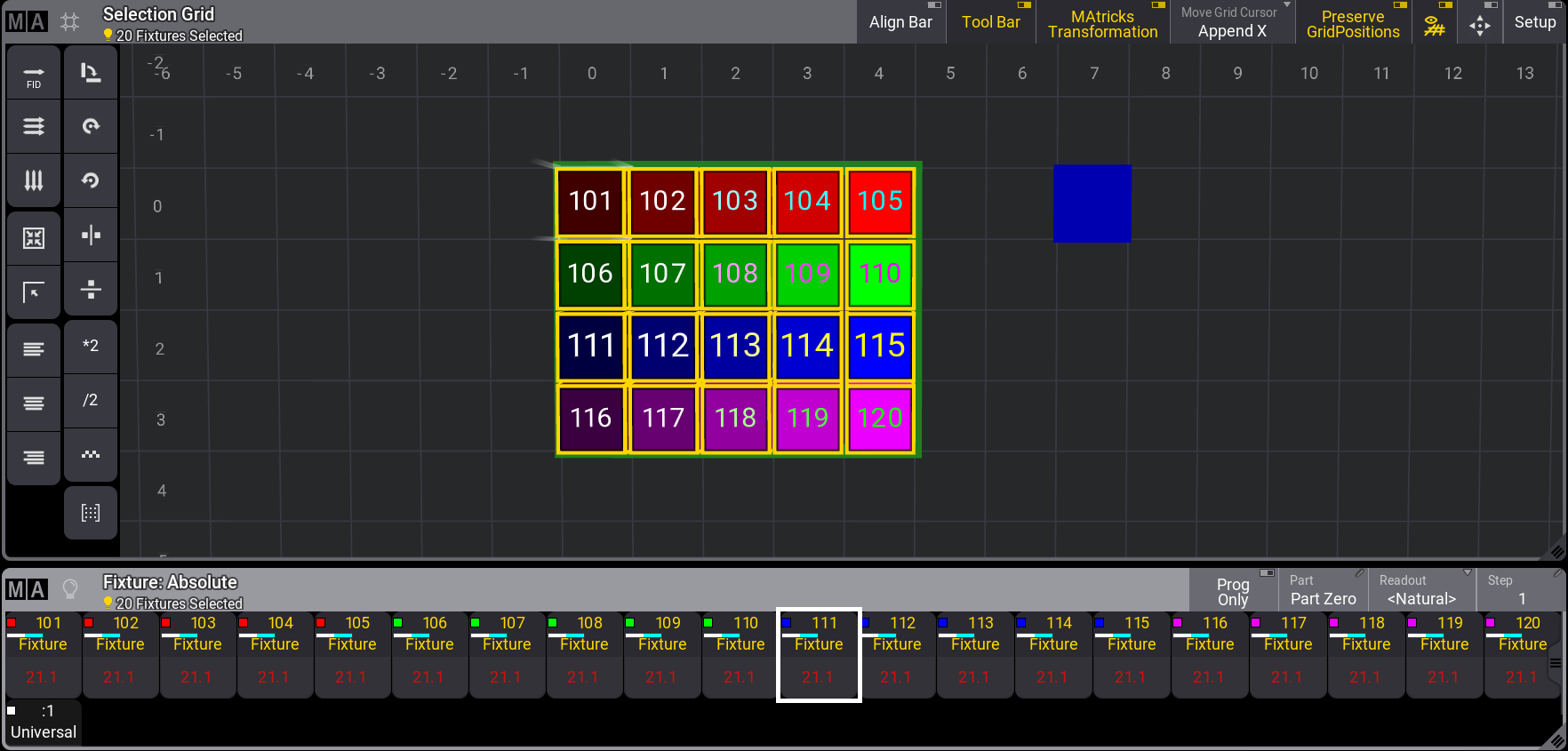
Task: Open the Part Zero selector
Action: (1323, 590)
